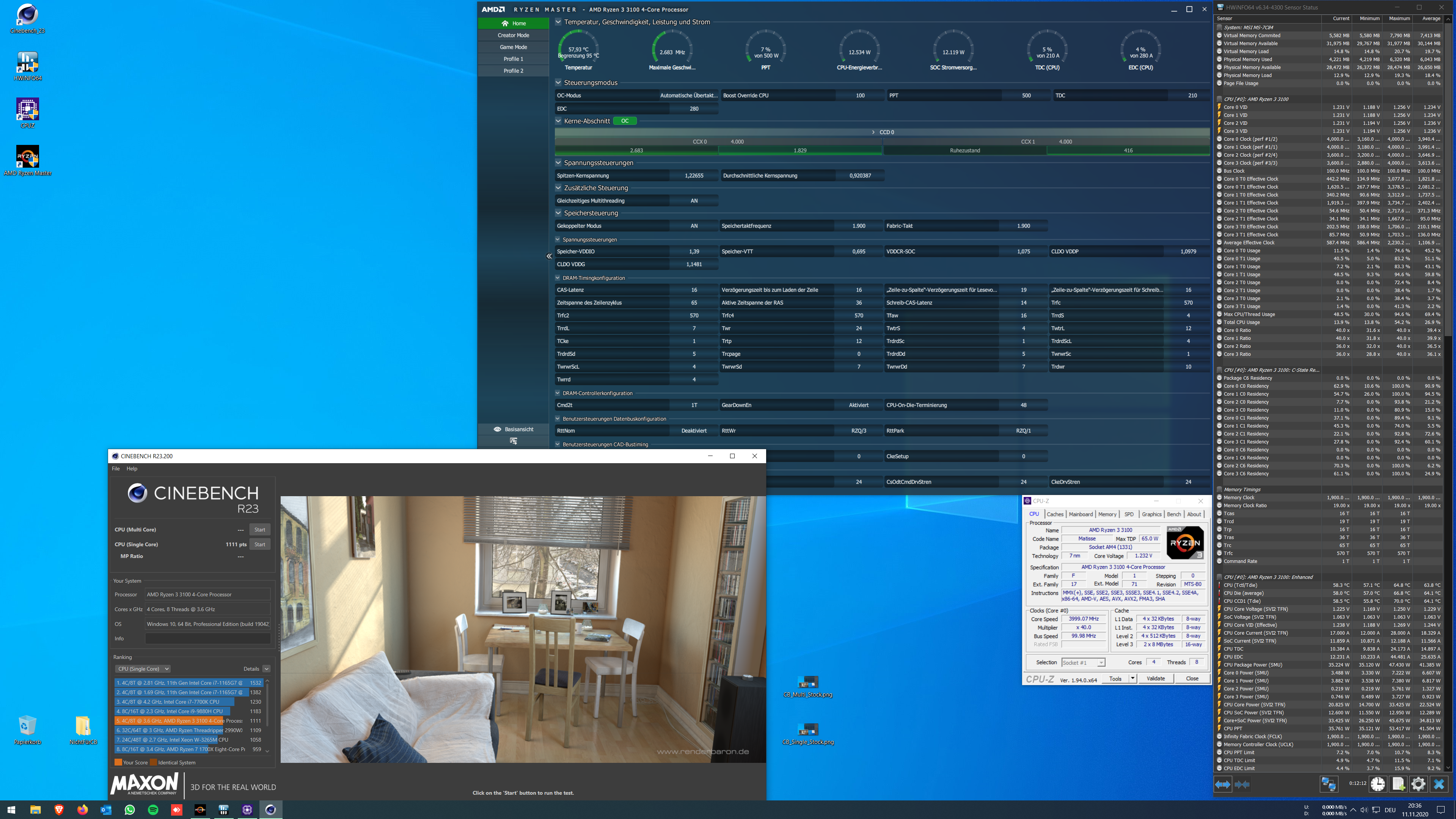Collapse the Steuerungsmodus section
Viewport: 1456px width, 819px height.
(558, 83)
